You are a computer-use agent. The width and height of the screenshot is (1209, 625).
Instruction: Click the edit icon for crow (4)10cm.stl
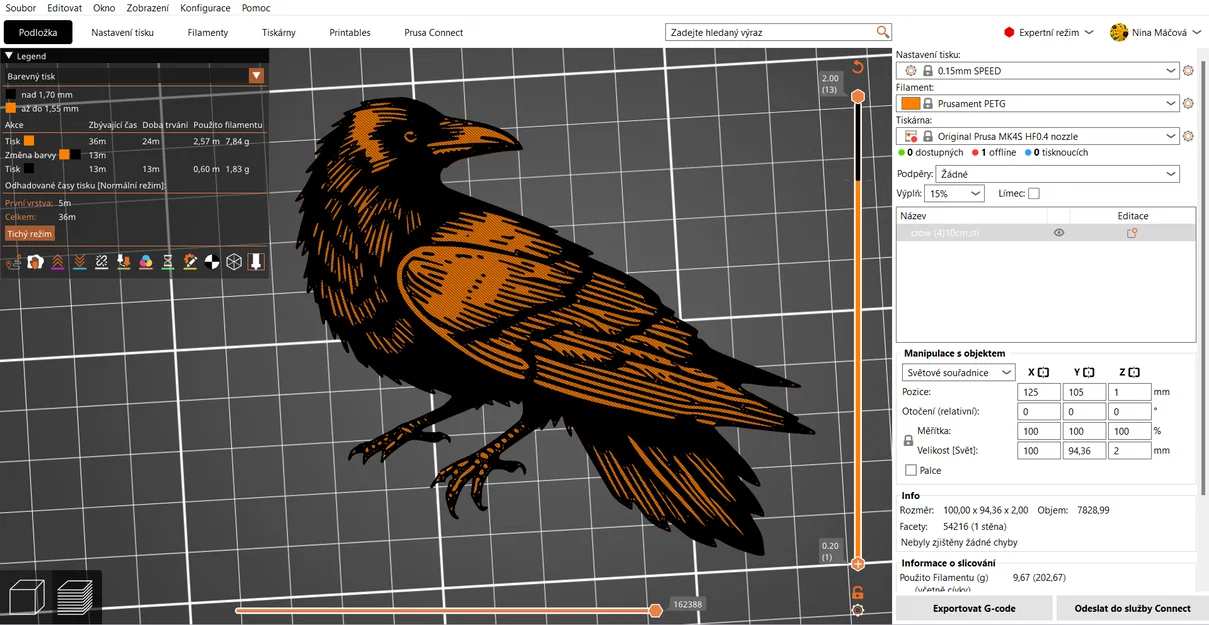pos(1132,233)
